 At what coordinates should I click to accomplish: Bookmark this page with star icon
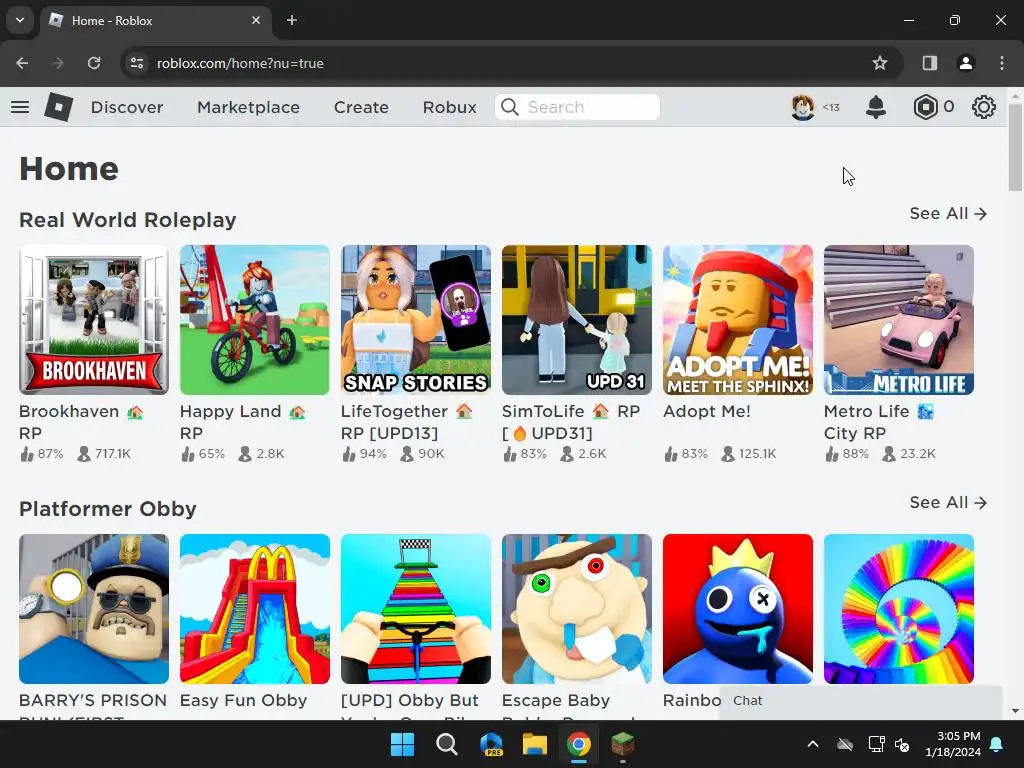[880, 63]
